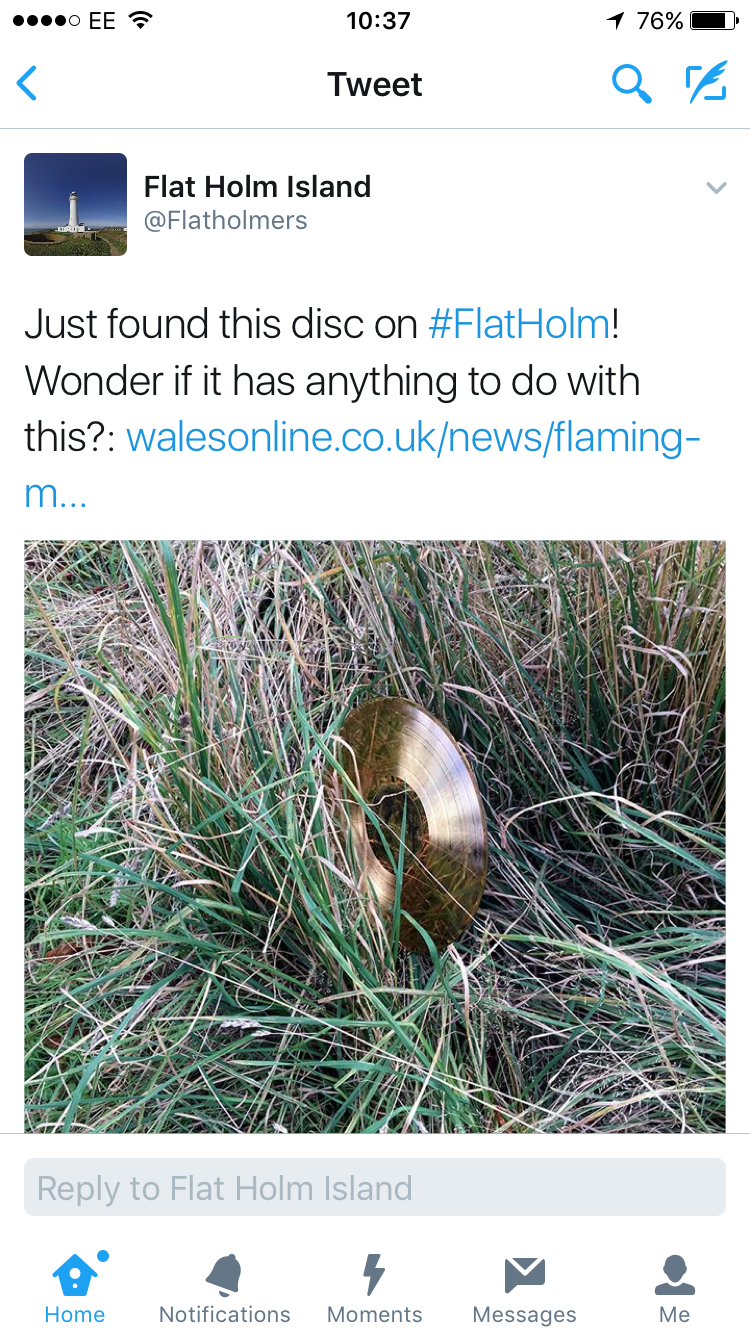Tap the Reply to Flat Holm Island field
The width and height of the screenshot is (750, 1334).
click(375, 1188)
